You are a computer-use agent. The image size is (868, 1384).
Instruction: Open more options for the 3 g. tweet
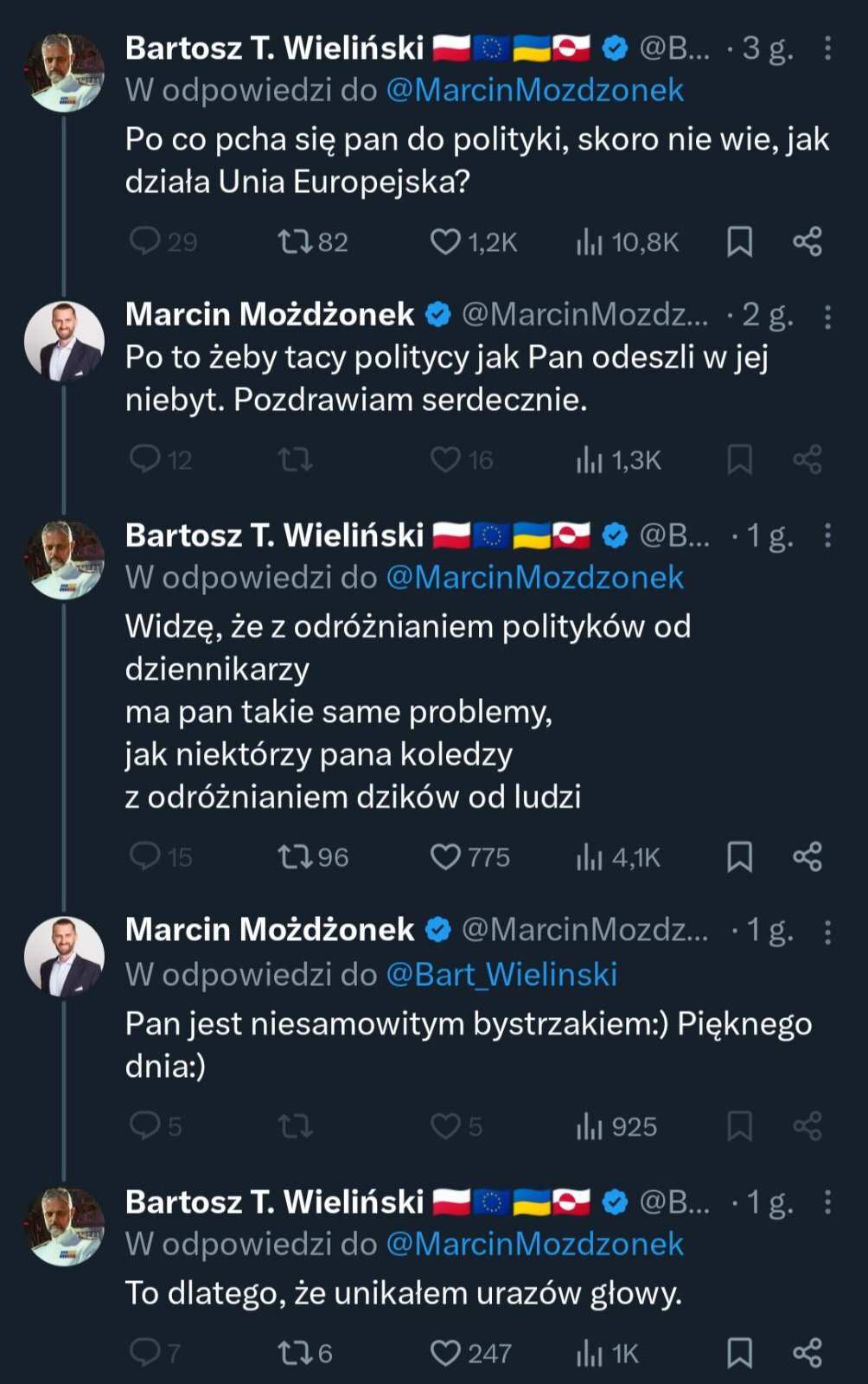[x=827, y=48]
